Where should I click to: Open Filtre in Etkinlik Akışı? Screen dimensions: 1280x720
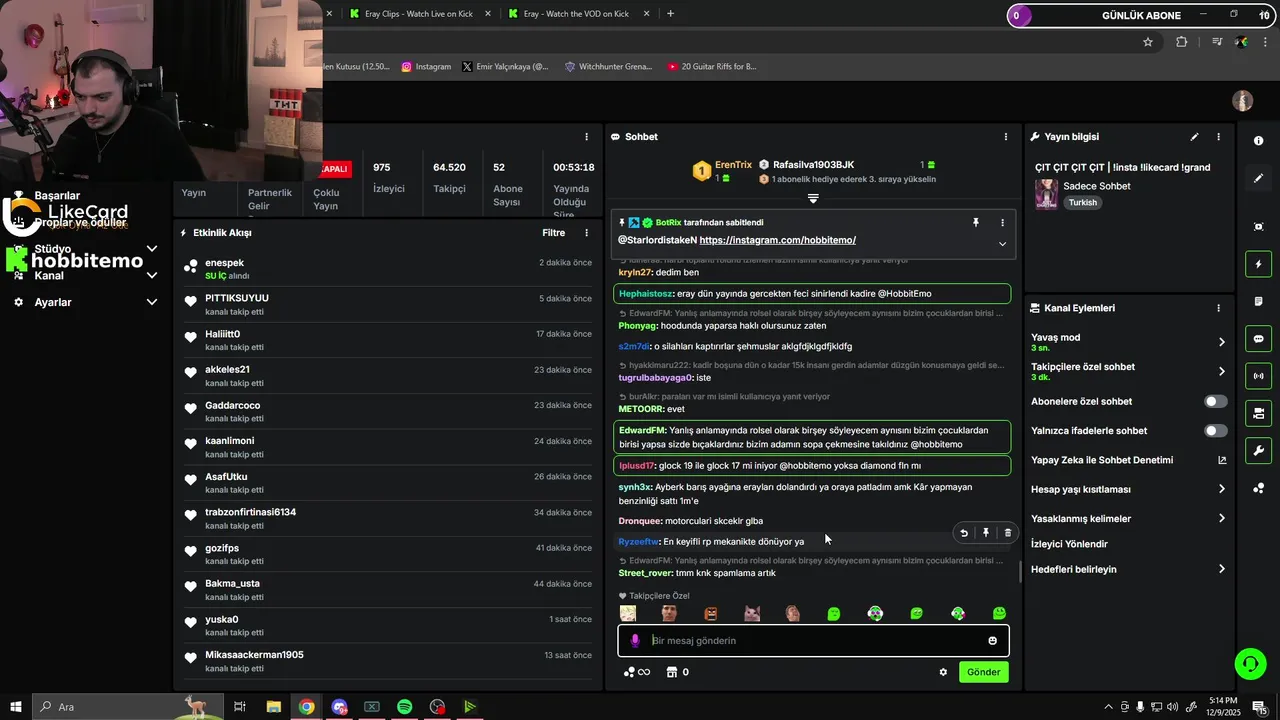tap(553, 233)
